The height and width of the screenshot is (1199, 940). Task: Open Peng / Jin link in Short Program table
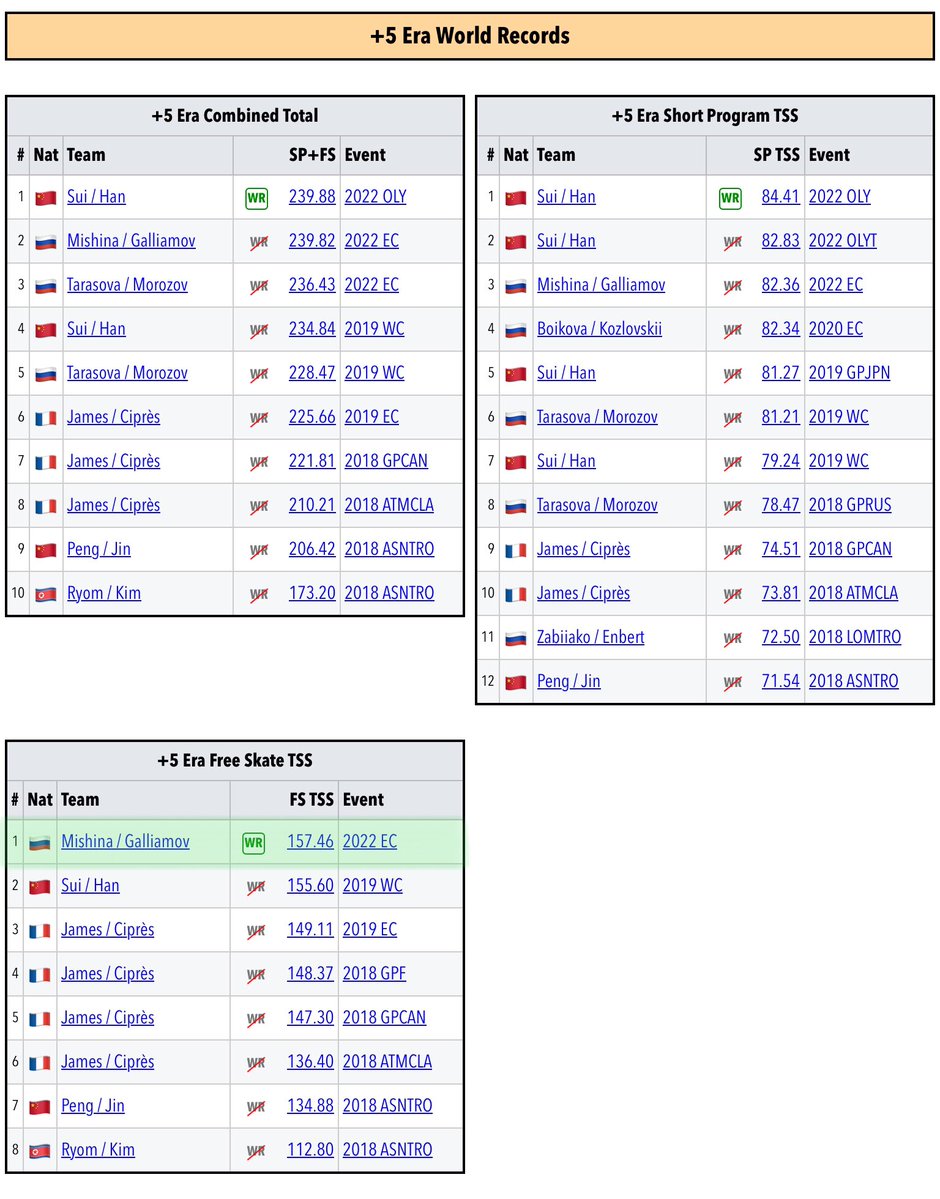click(x=568, y=682)
